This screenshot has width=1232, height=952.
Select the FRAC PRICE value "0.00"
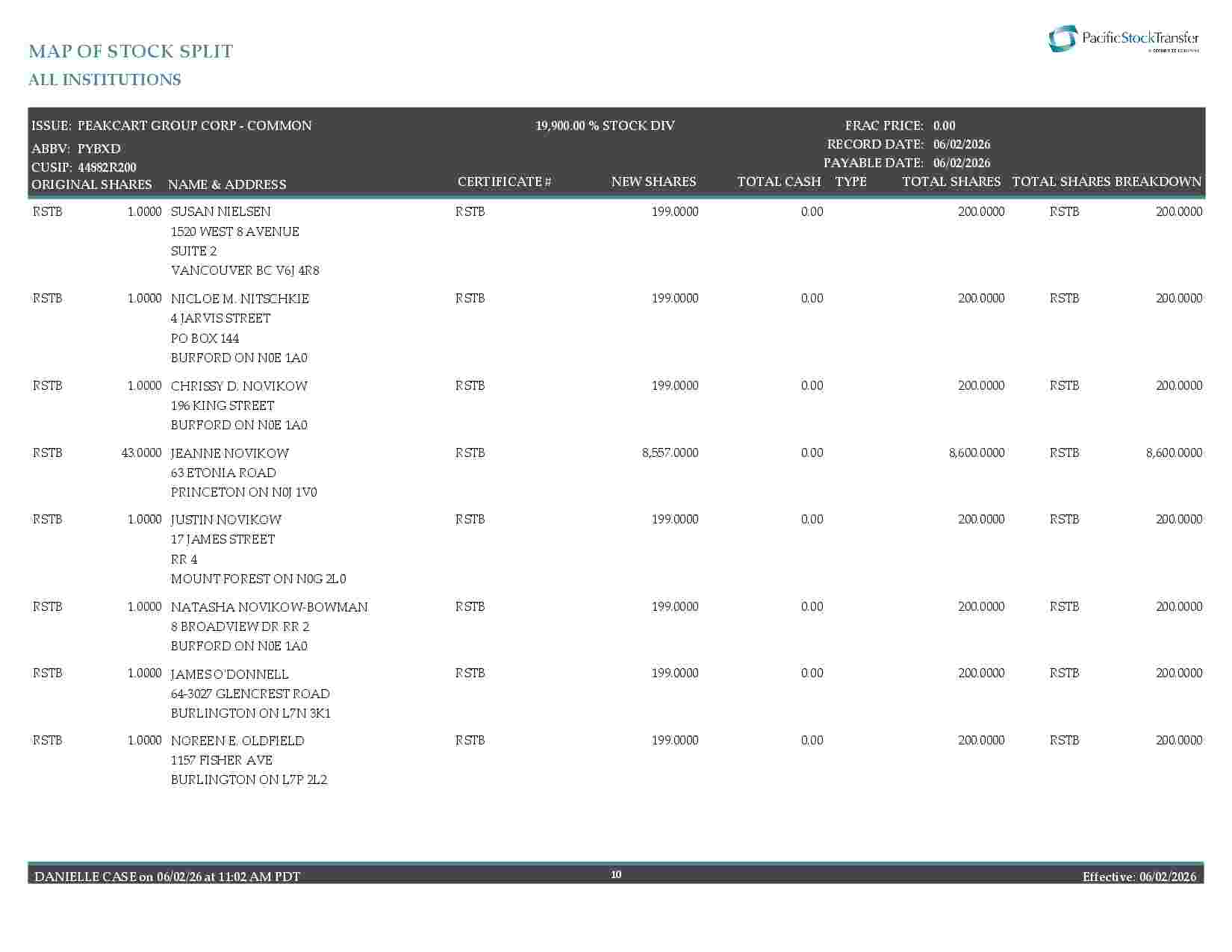tap(944, 125)
